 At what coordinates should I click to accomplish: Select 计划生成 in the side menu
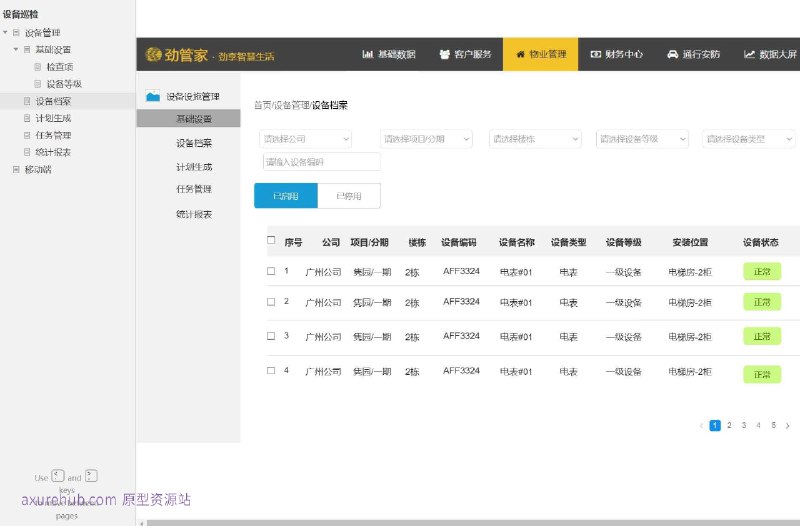point(194,167)
